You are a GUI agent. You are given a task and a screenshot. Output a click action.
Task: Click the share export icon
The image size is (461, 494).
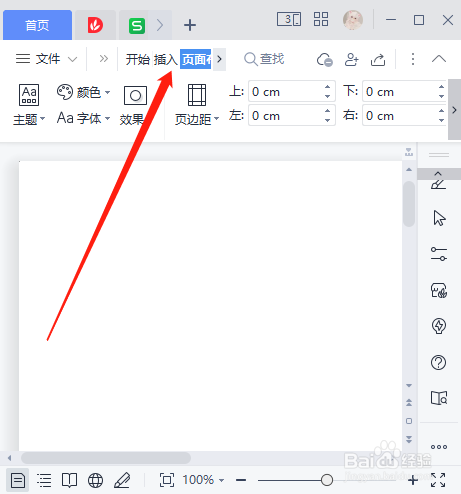(378, 60)
